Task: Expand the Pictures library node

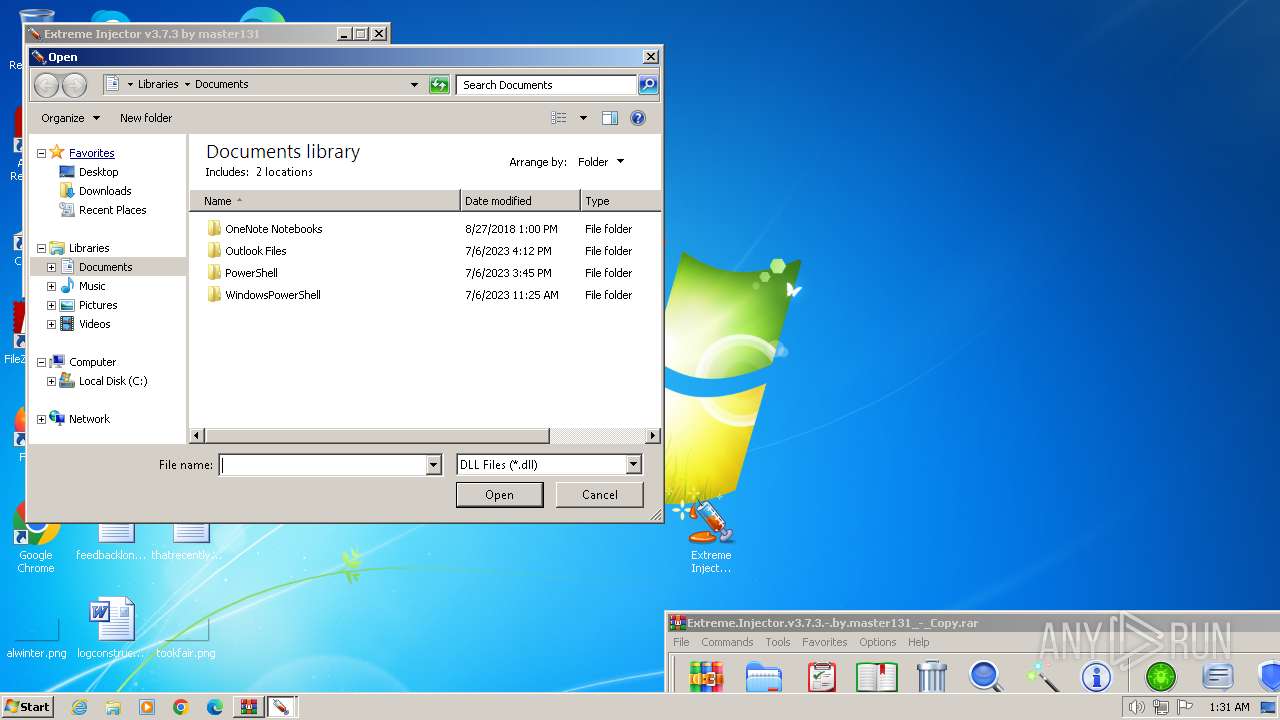Action: pos(51,305)
